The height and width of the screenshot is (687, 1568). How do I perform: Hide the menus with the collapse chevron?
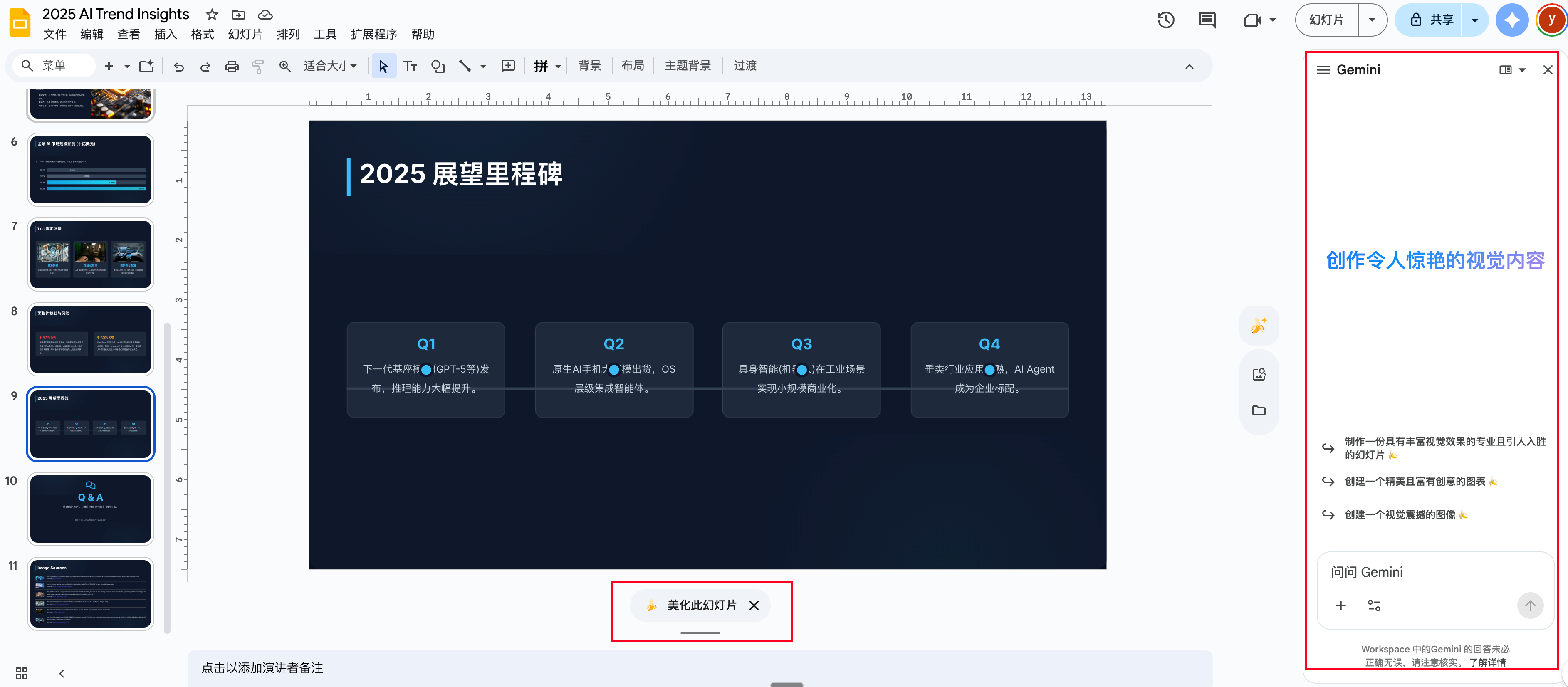1190,66
